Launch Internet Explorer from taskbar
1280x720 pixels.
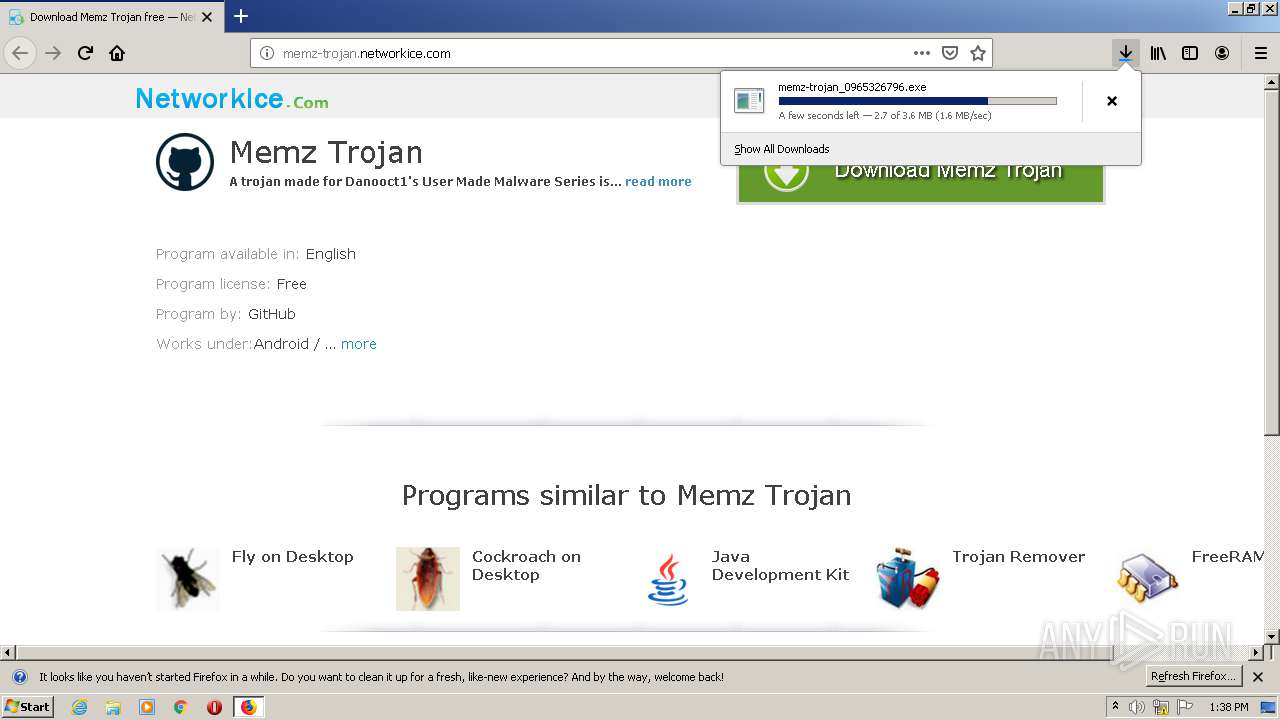[79, 707]
